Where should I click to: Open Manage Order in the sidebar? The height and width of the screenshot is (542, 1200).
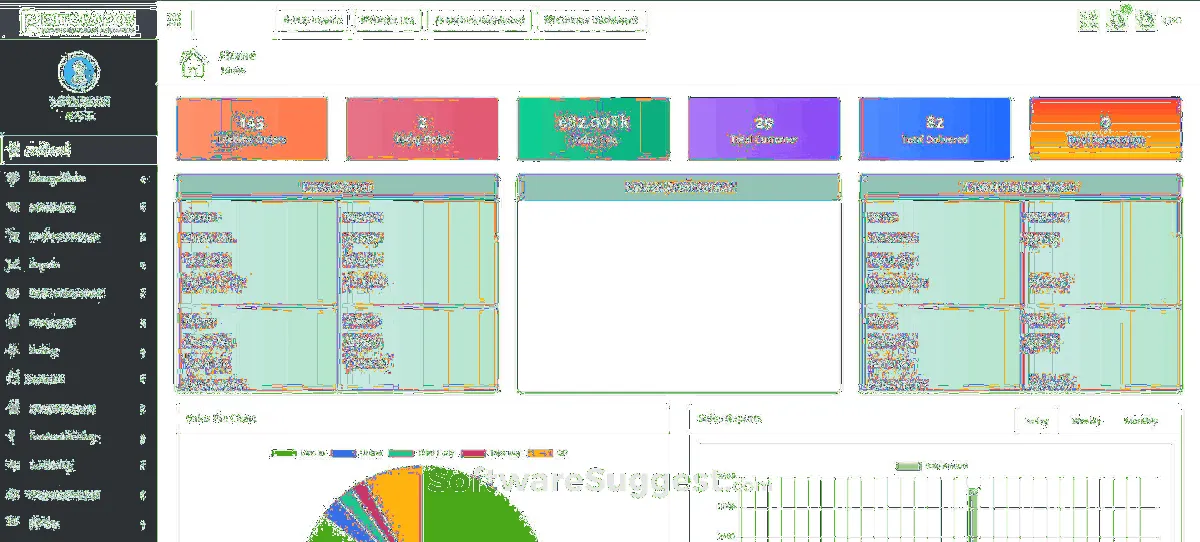pos(79,179)
